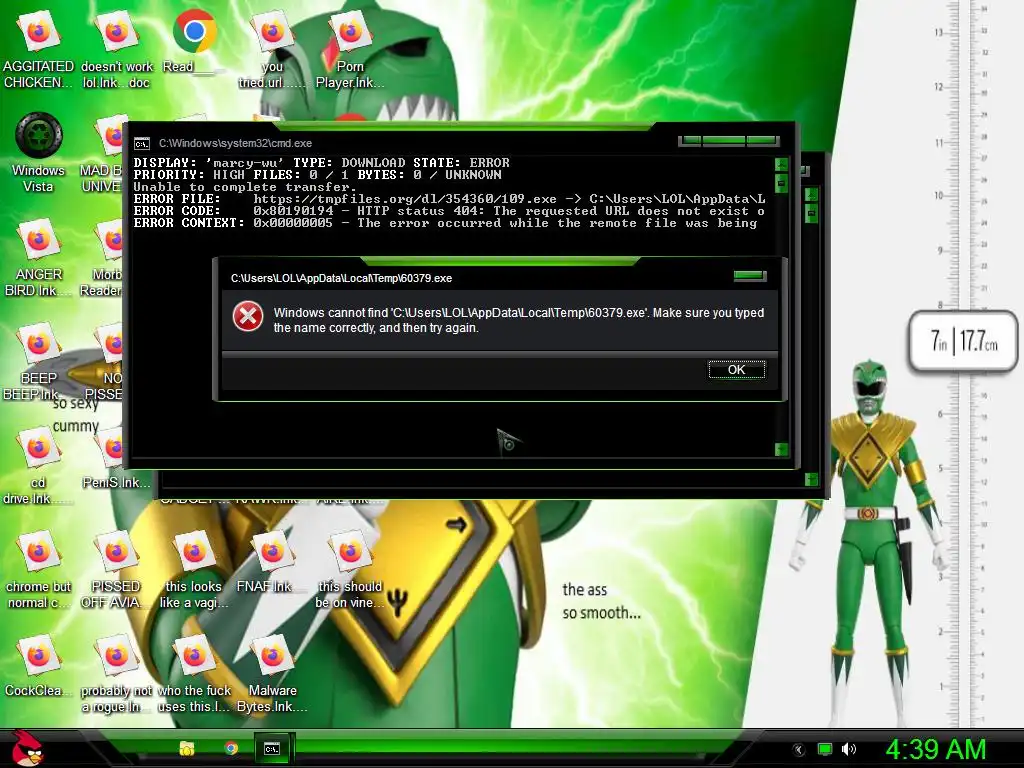1024x768 pixels.
Task: Select the Morb Reader desktop icon
Action: coord(103,259)
